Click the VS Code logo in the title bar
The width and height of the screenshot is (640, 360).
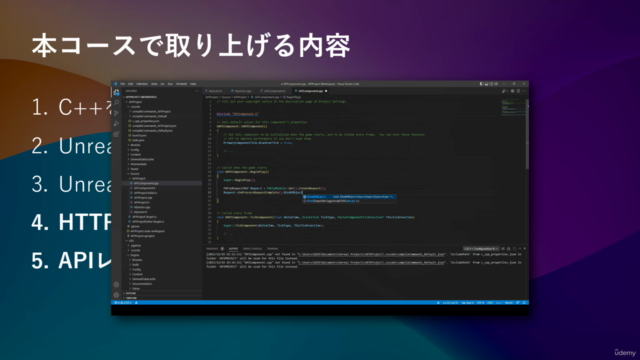click(x=115, y=84)
